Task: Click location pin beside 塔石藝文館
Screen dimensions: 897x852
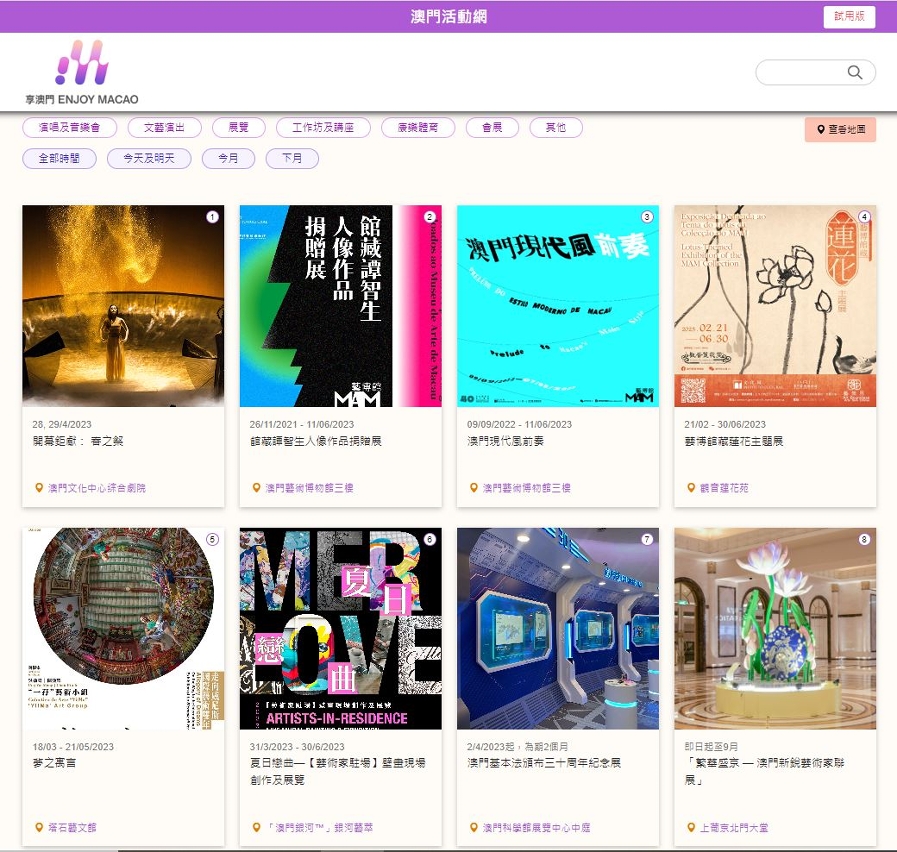Action: click(x=39, y=828)
